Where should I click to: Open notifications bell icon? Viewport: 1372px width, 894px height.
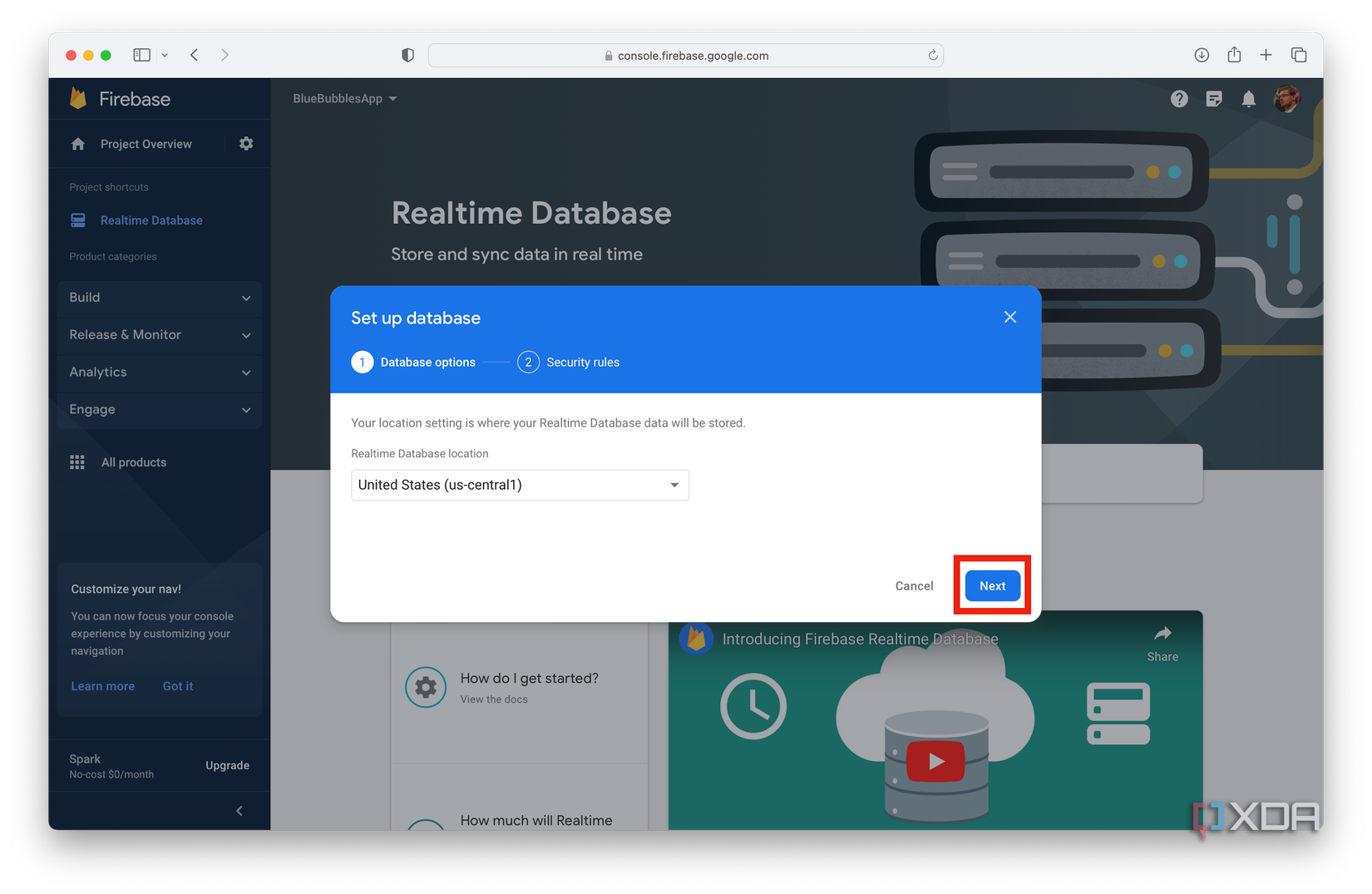(x=1248, y=99)
